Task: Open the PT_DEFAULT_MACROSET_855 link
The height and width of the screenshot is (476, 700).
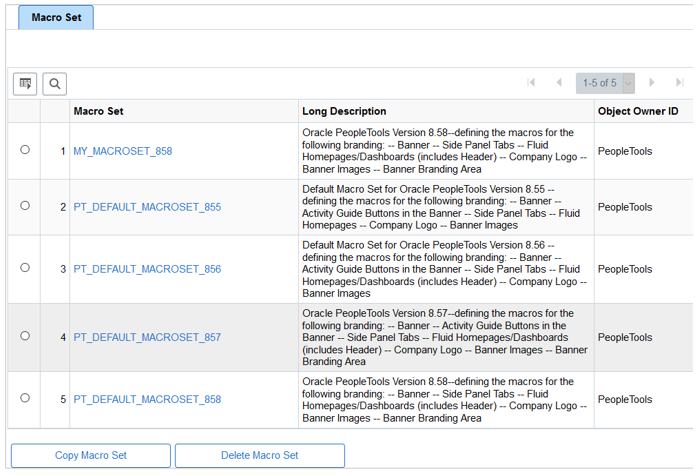Action: click(147, 207)
